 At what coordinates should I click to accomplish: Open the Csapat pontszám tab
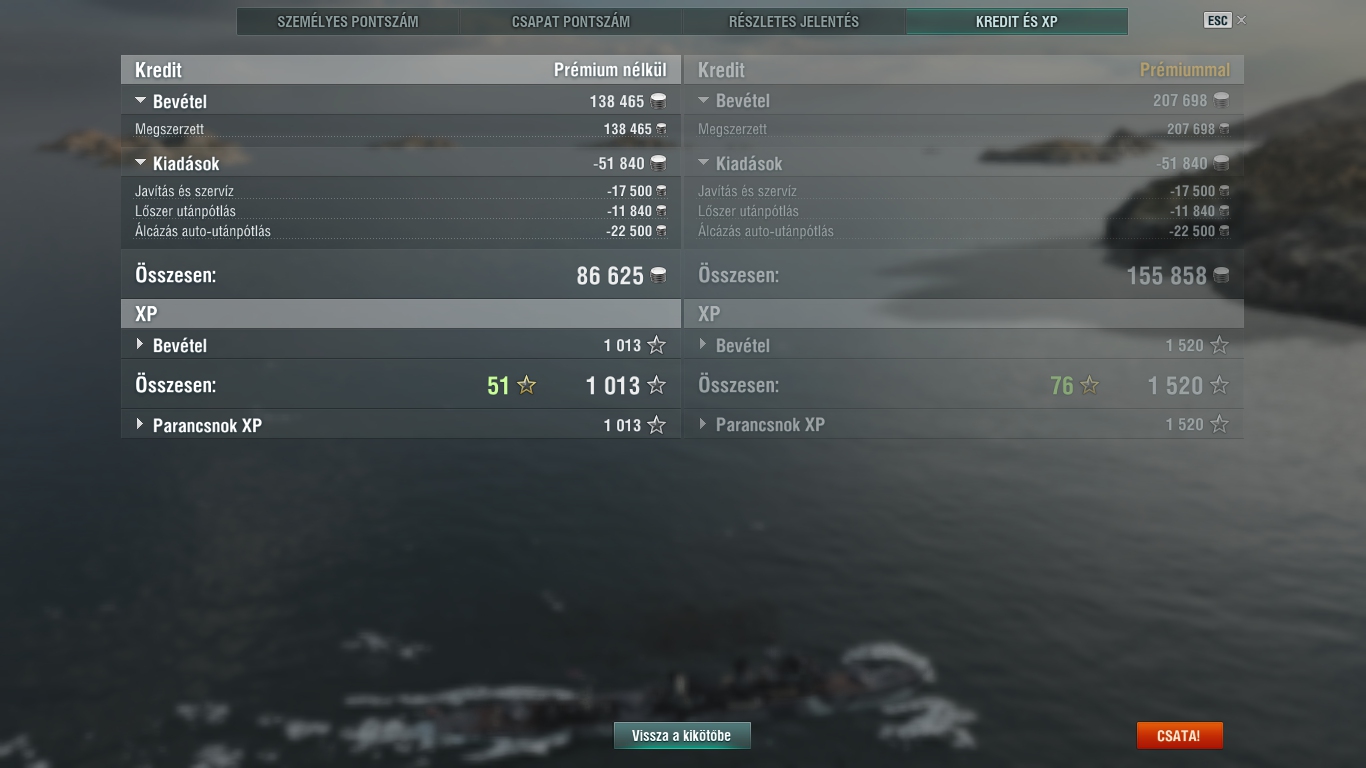[x=571, y=21]
